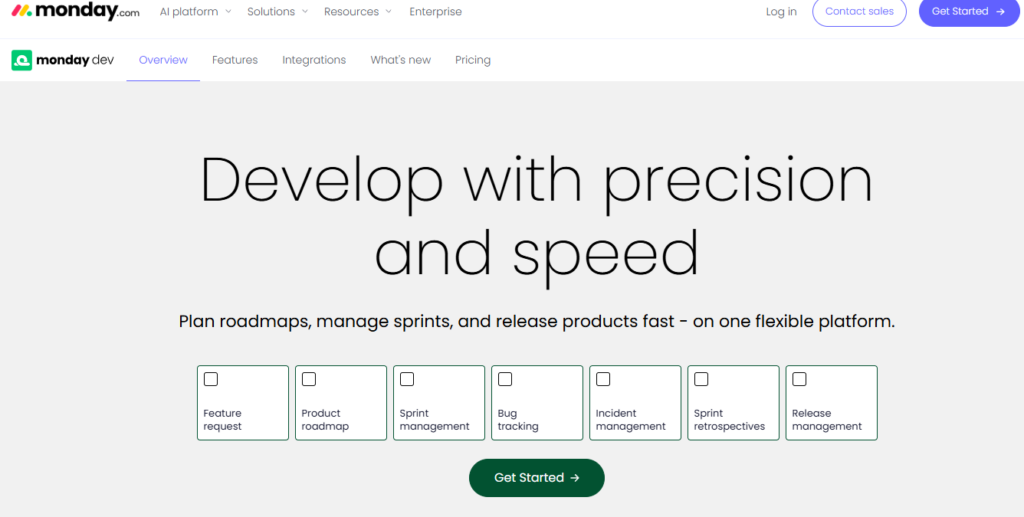Screen dimensions: 1024x517
Task: Click the 'Plan roadmaps, manage sprints' subtitle text
Action: tap(537, 322)
